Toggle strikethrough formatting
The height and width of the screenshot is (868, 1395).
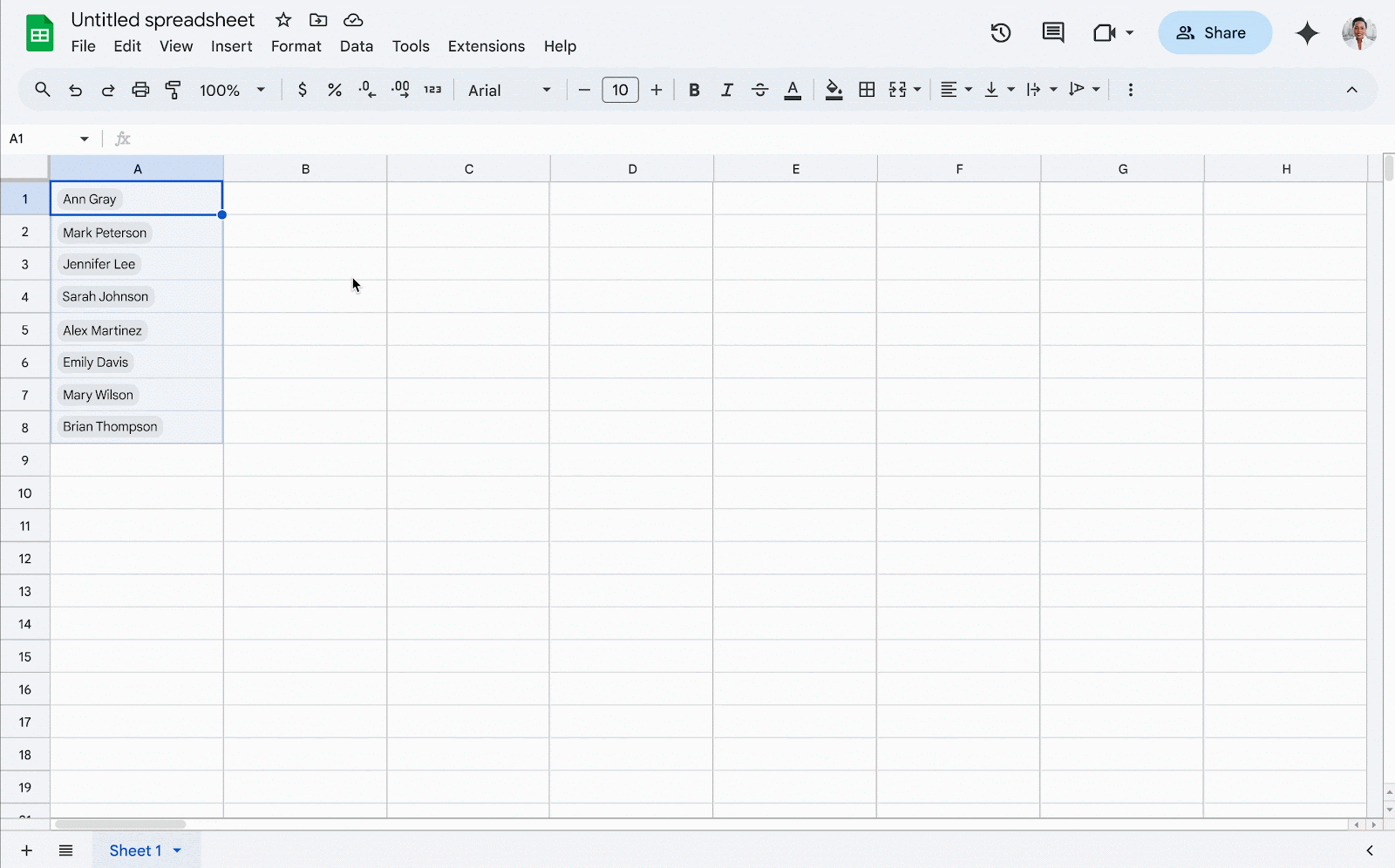click(x=760, y=90)
